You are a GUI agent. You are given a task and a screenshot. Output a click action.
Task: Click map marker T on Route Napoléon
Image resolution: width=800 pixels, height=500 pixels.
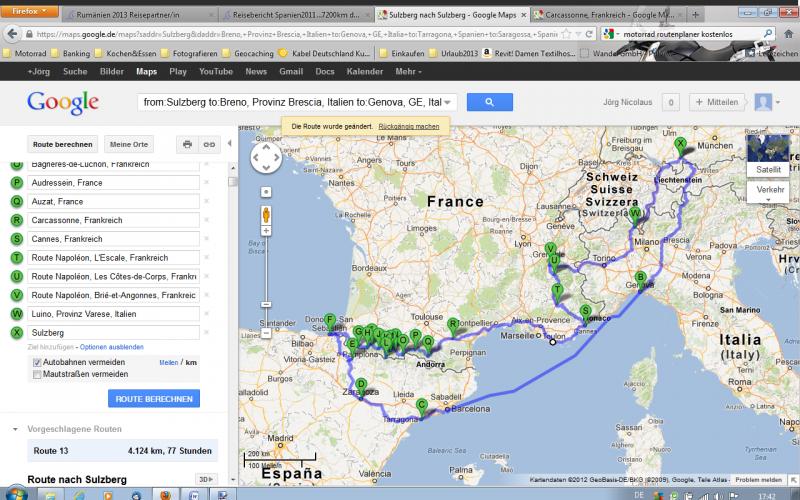pyautogui.click(x=558, y=293)
